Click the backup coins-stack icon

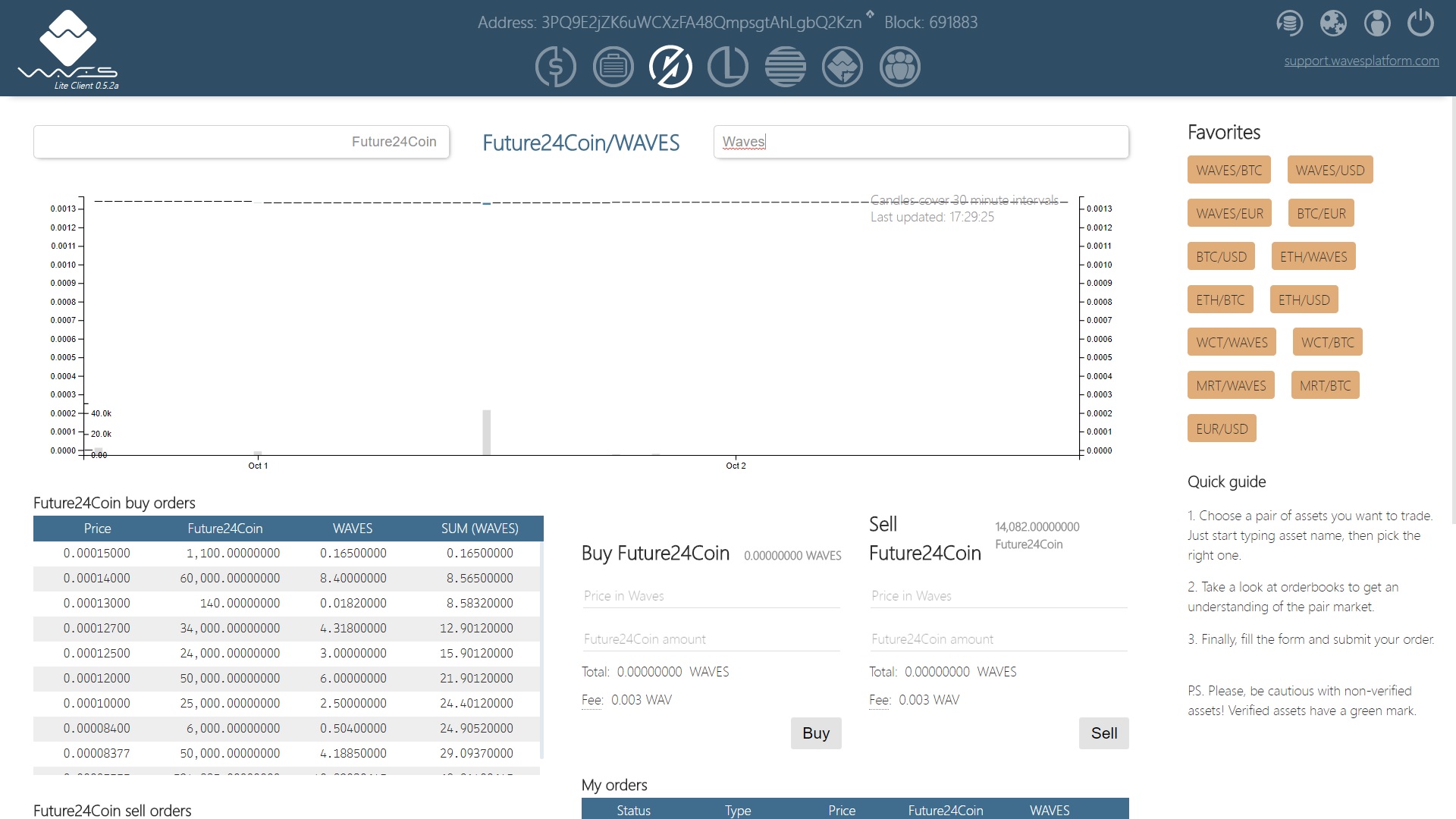pos(1289,23)
